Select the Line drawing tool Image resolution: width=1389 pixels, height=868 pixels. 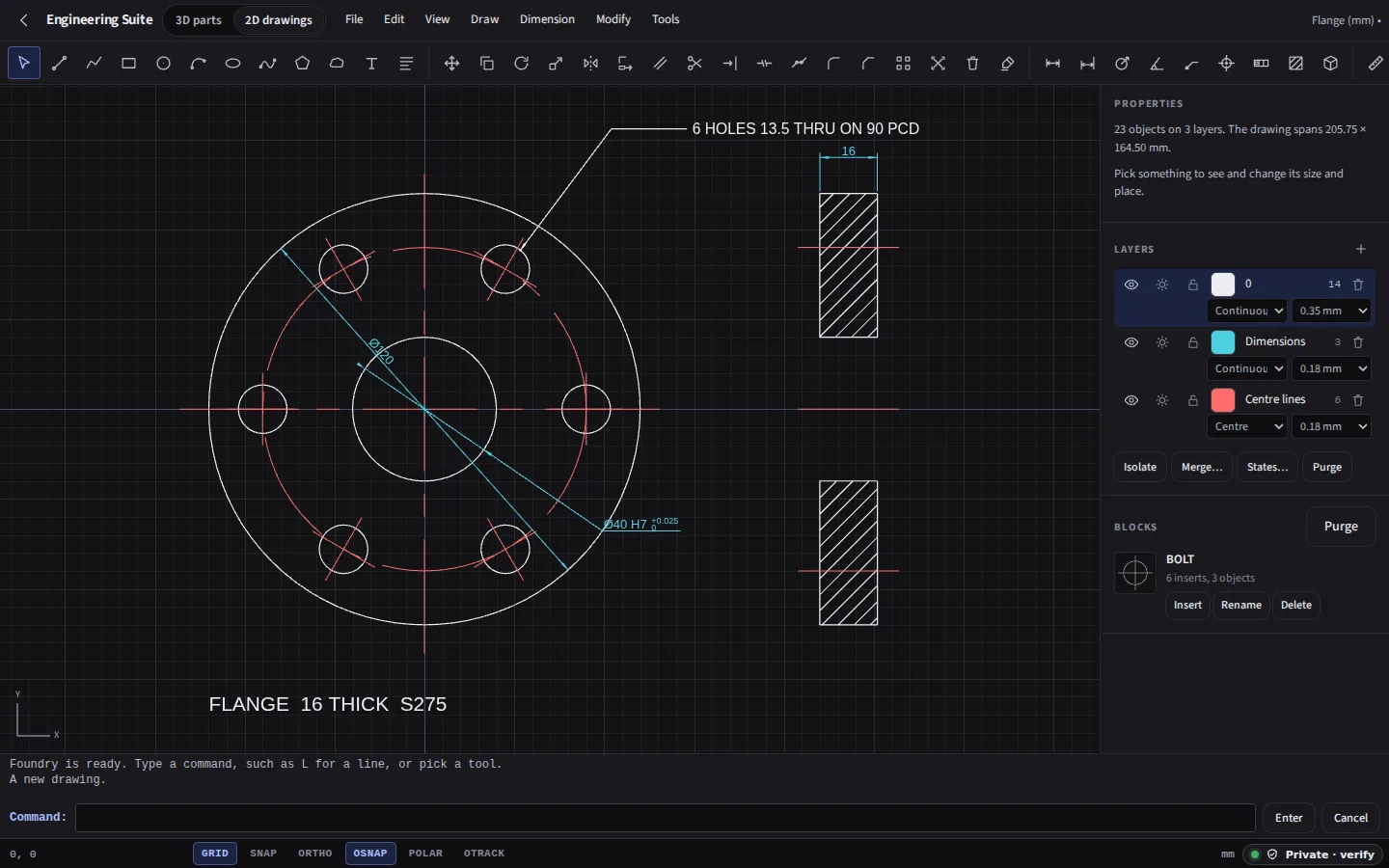59,64
